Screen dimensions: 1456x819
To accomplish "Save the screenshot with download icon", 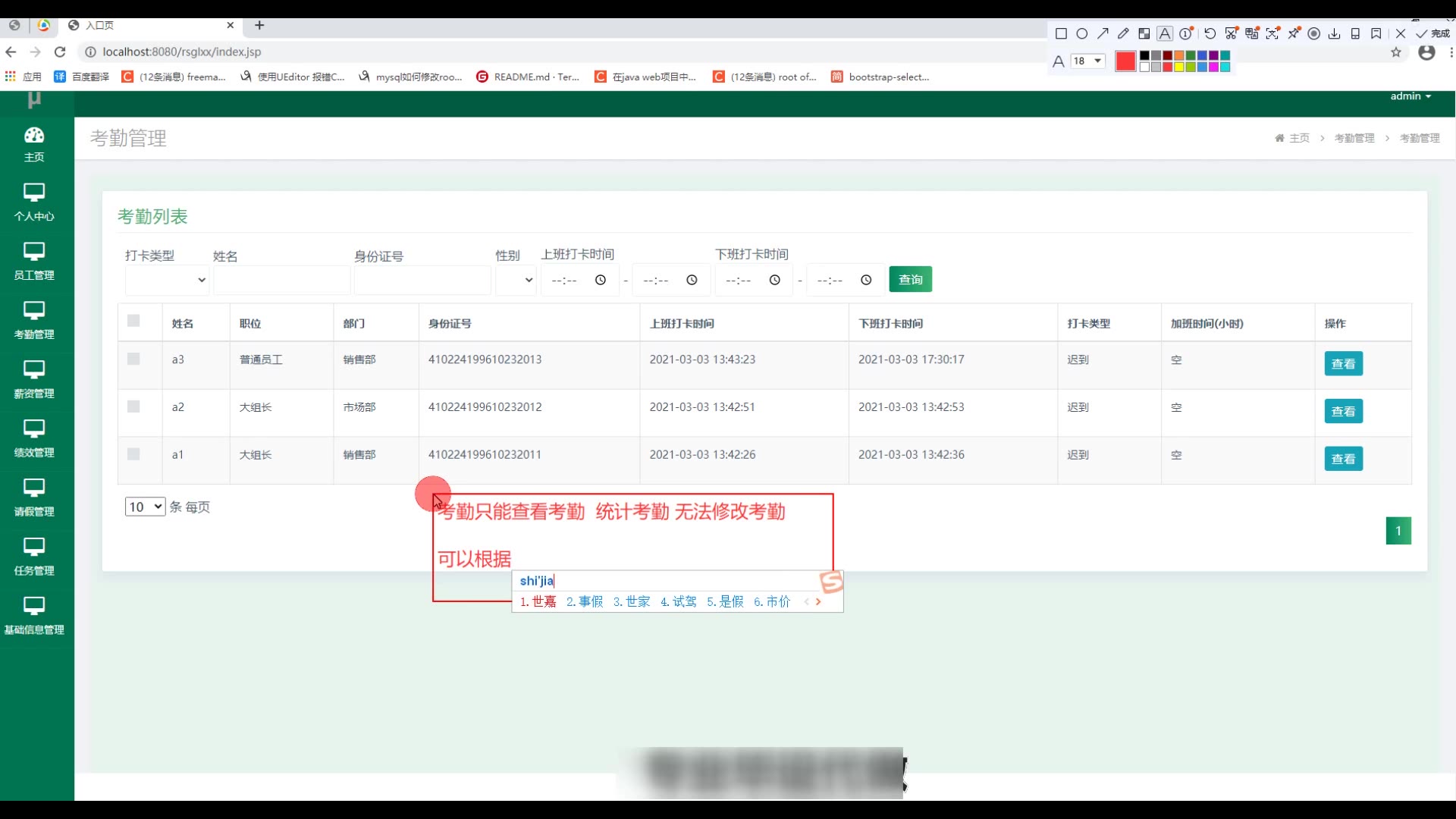I will [1335, 33].
